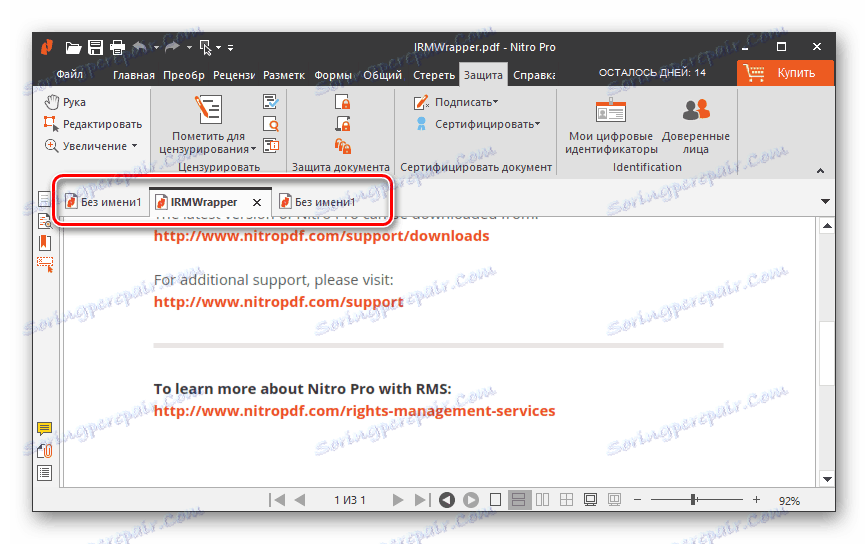
Task: Open the Сертифицировать dropdown
Action: (x=477, y=124)
